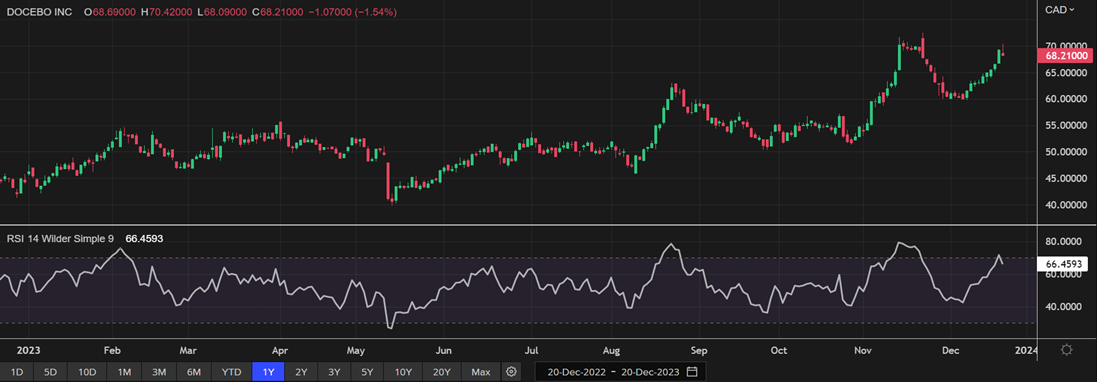Select the 1Y time range
1097x382 pixels.
(268, 372)
